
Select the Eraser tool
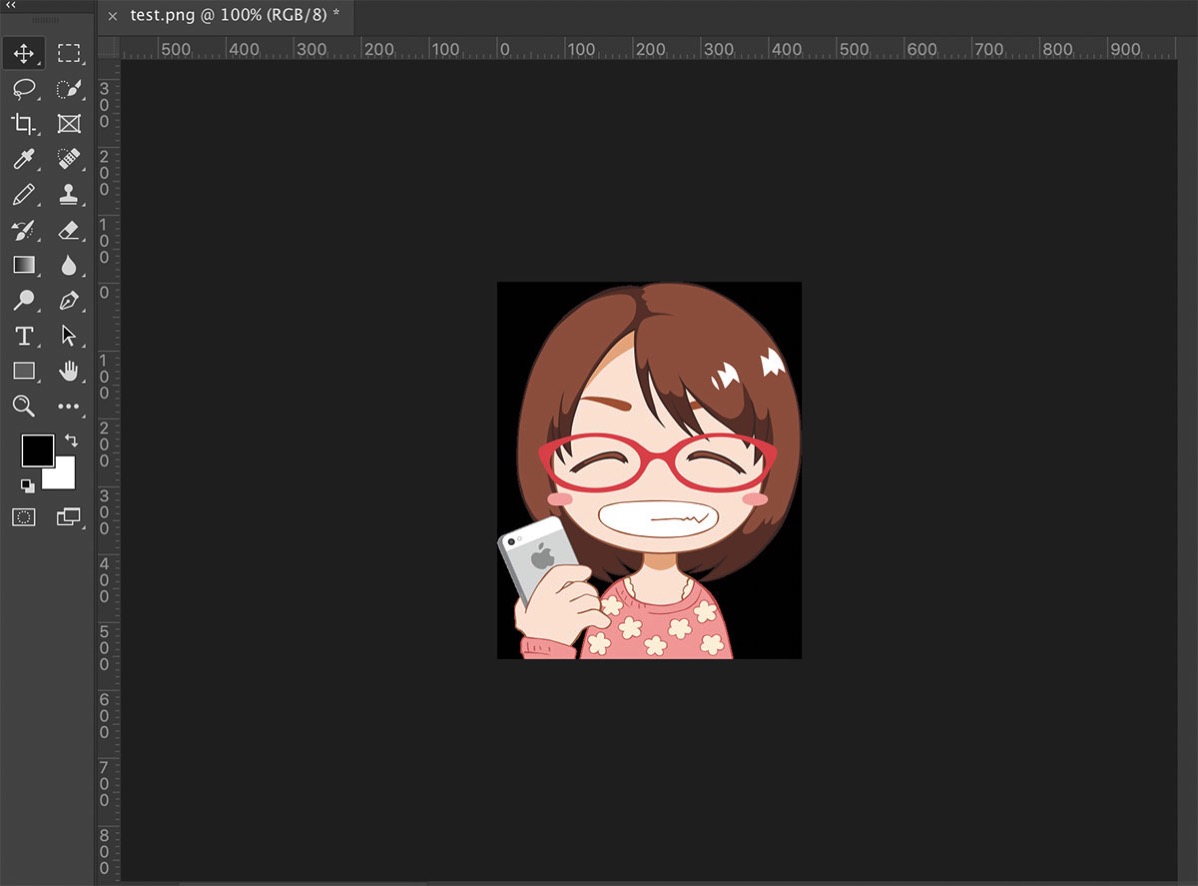[x=69, y=230]
